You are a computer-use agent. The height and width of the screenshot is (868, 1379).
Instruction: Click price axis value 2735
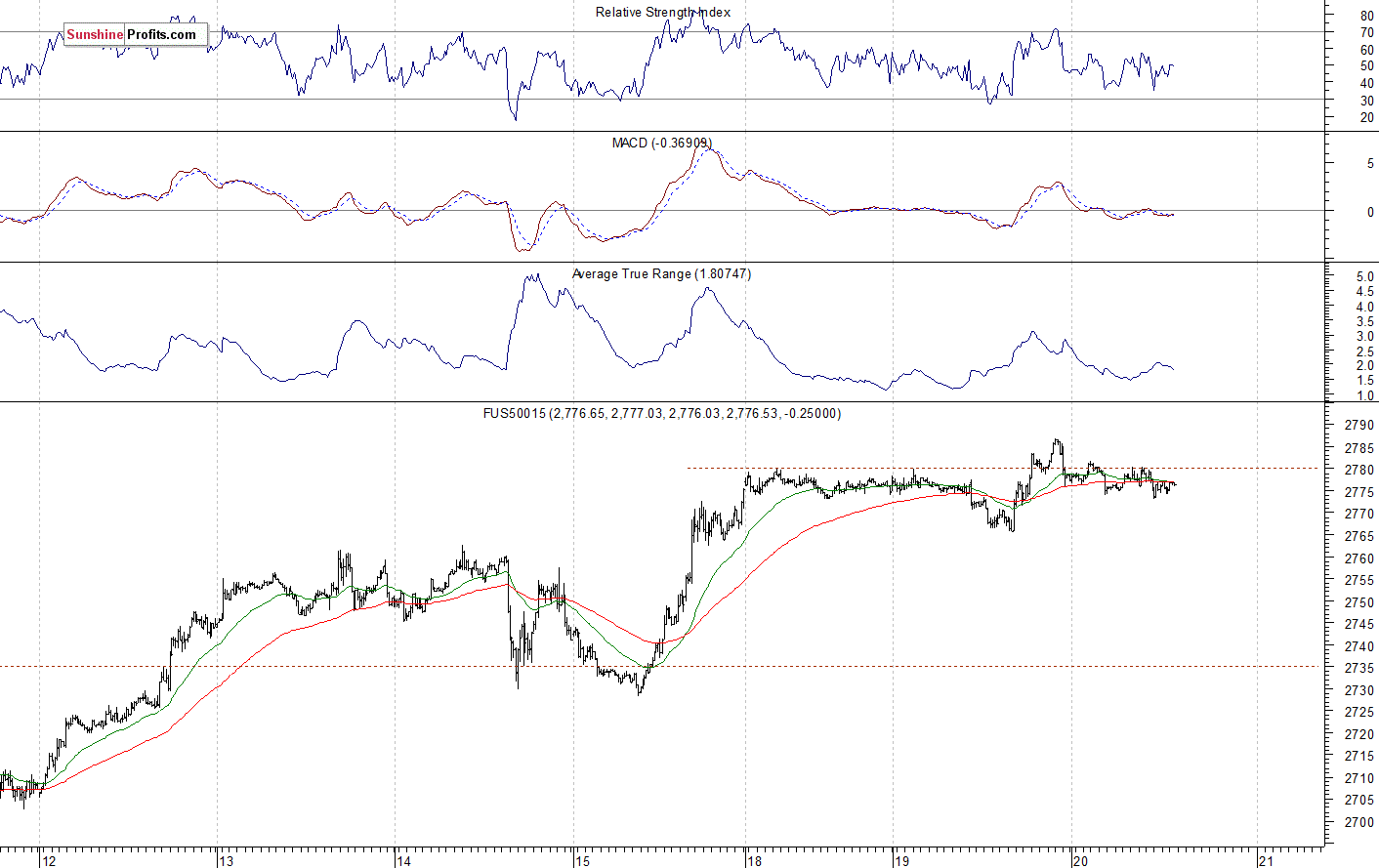click(x=1359, y=669)
